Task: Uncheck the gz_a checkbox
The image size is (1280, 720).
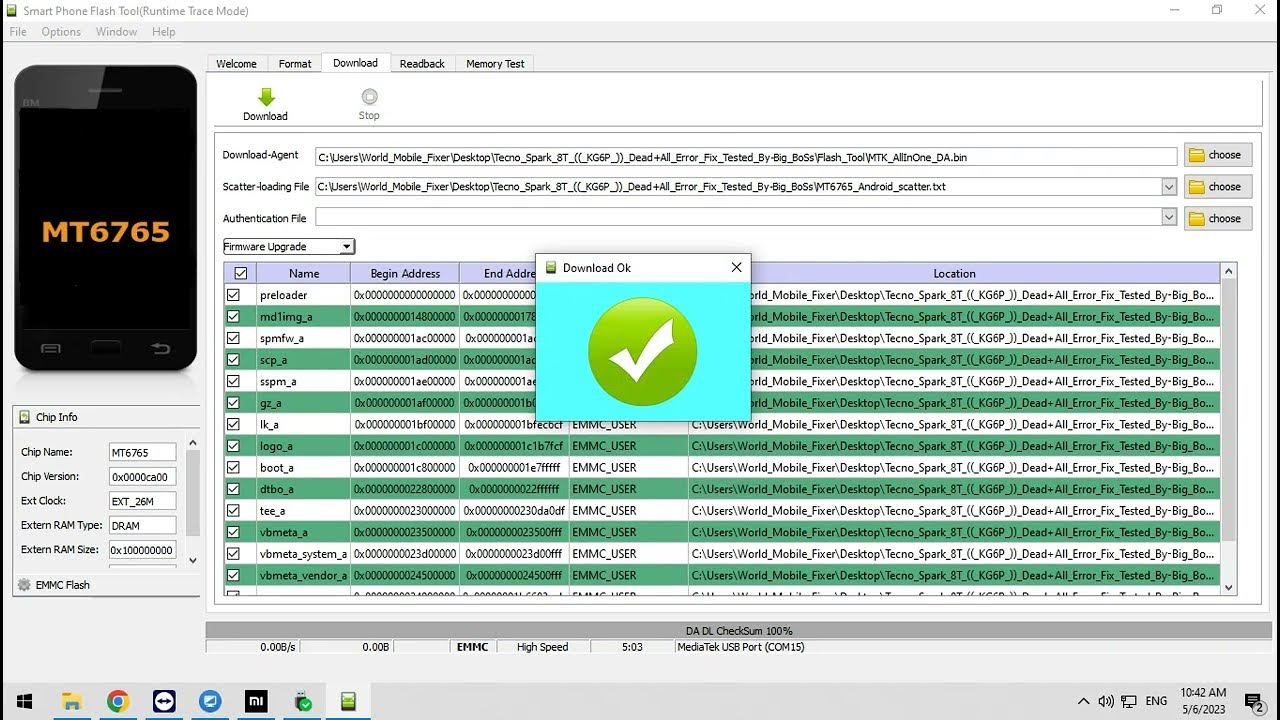Action: point(233,402)
